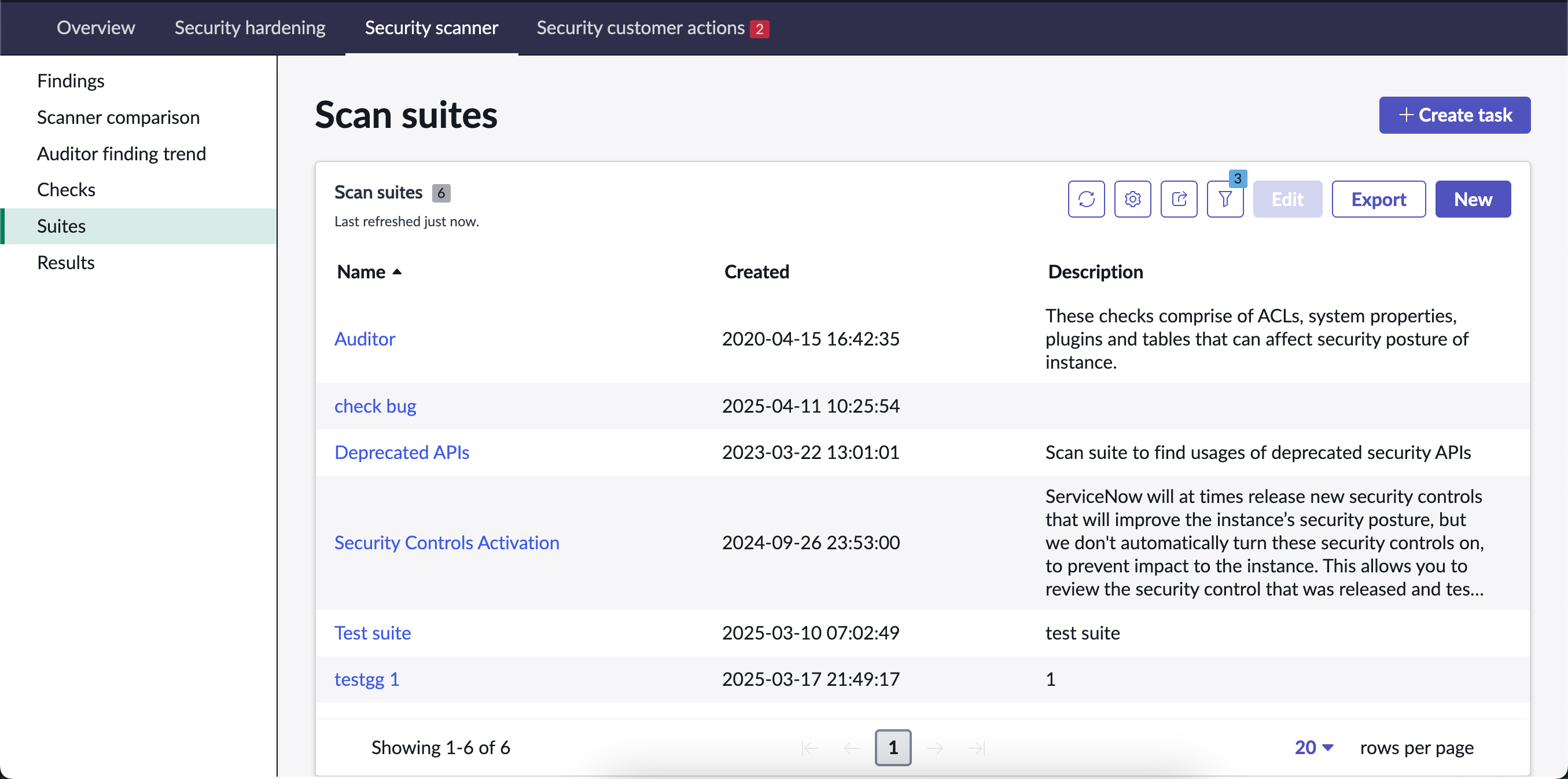The image size is (1568, 779).
Task: Click the Created column header
Action: pyautogui.click(x=757, y=271)
